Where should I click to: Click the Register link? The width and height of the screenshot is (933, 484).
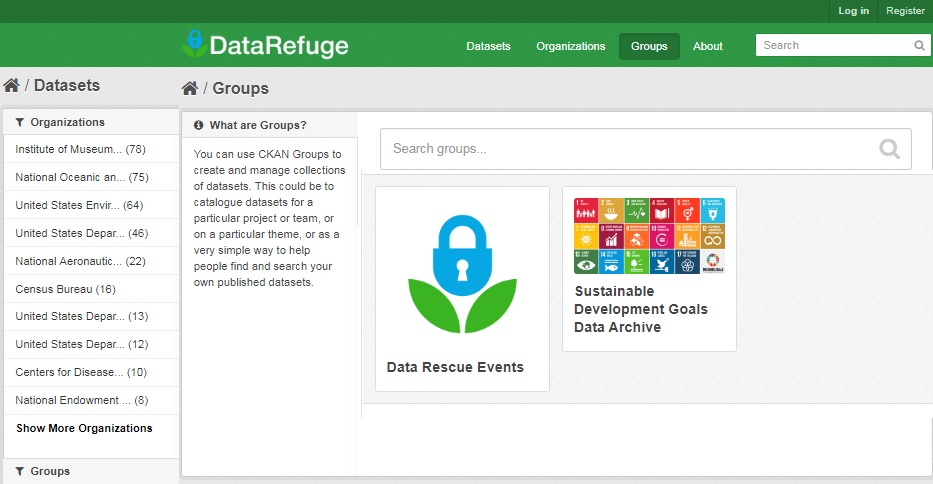905,11
